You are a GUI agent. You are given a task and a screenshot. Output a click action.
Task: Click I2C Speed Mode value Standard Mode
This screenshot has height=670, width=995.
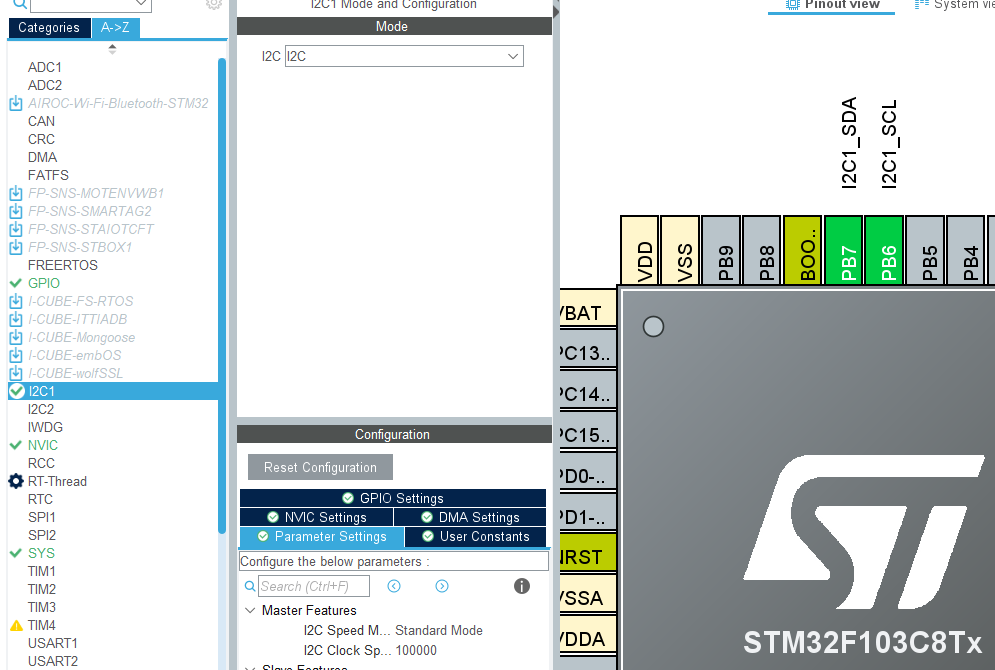pos(438,630)
